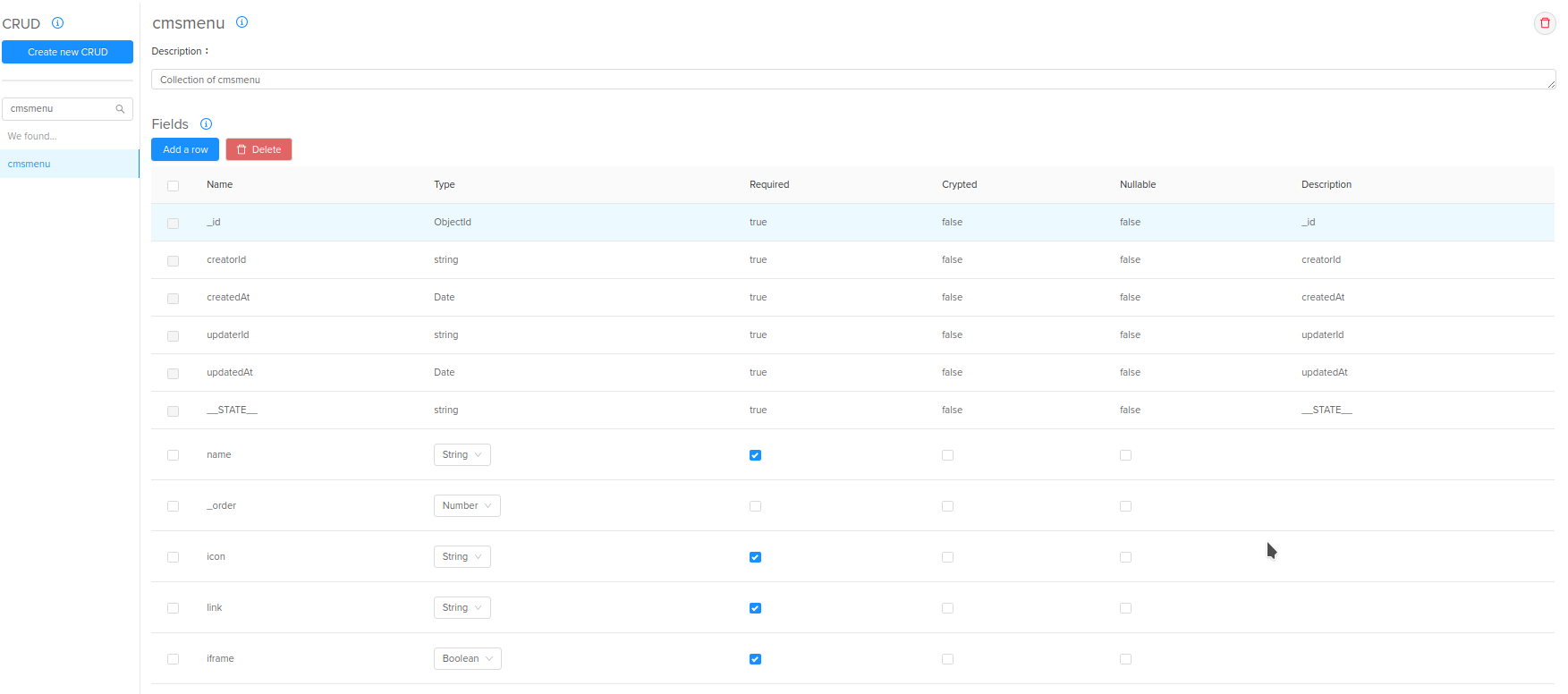Viewport: 1568px width, 694px height.
Task: Click the info icon beside cmsmenu title
Action: (242, 22)
